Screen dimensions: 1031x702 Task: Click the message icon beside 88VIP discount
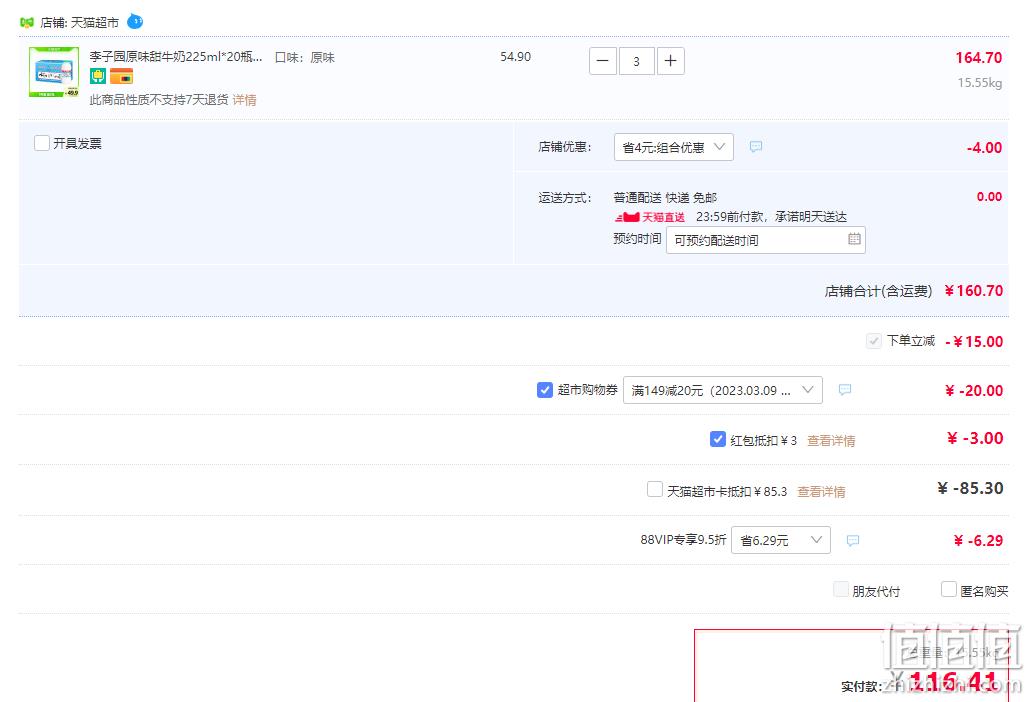click(853, 540)
